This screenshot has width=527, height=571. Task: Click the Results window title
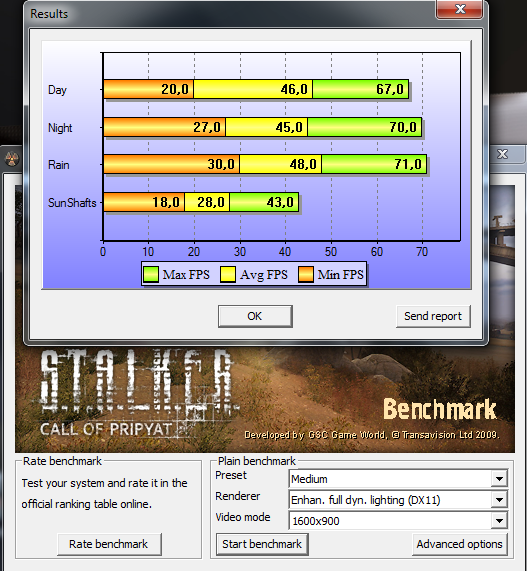[x=49, y=14]
